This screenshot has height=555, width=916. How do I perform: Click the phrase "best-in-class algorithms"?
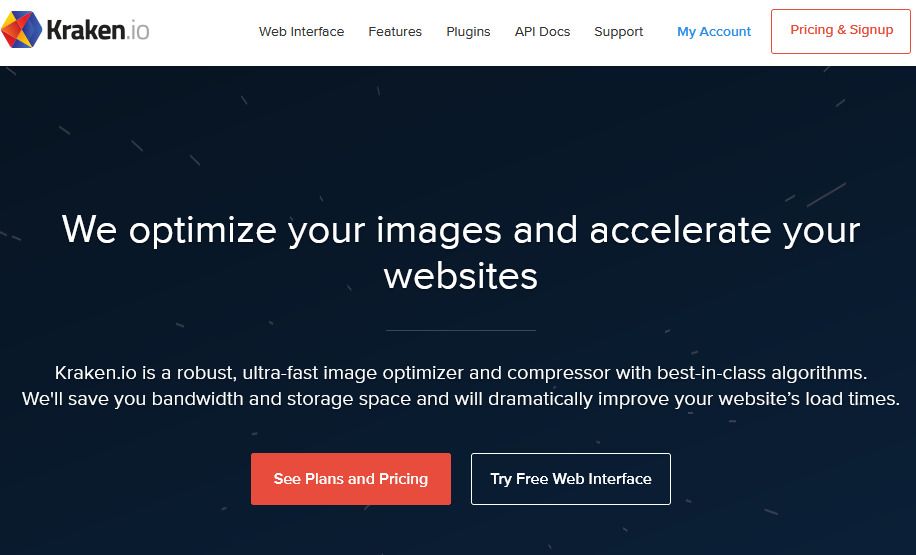pyautogui.click(x=762, y=373)
